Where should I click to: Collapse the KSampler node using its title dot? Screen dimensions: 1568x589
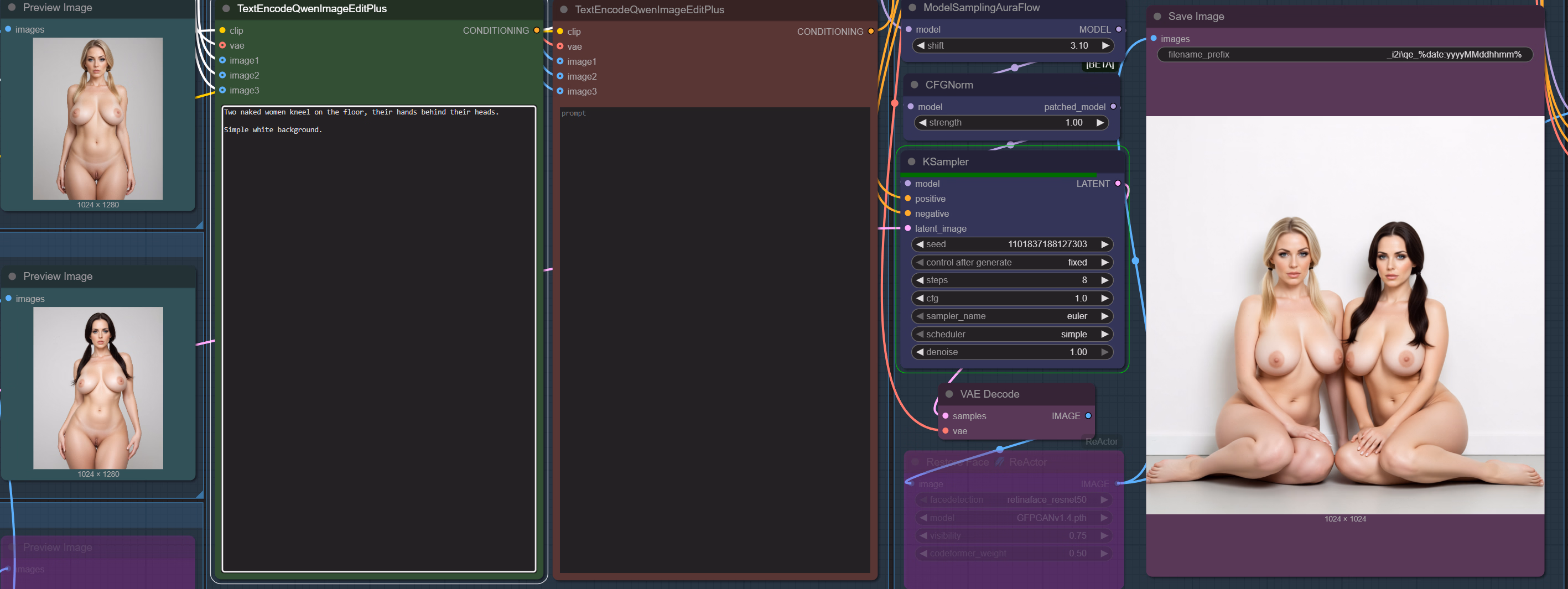[x=911, y=162]
